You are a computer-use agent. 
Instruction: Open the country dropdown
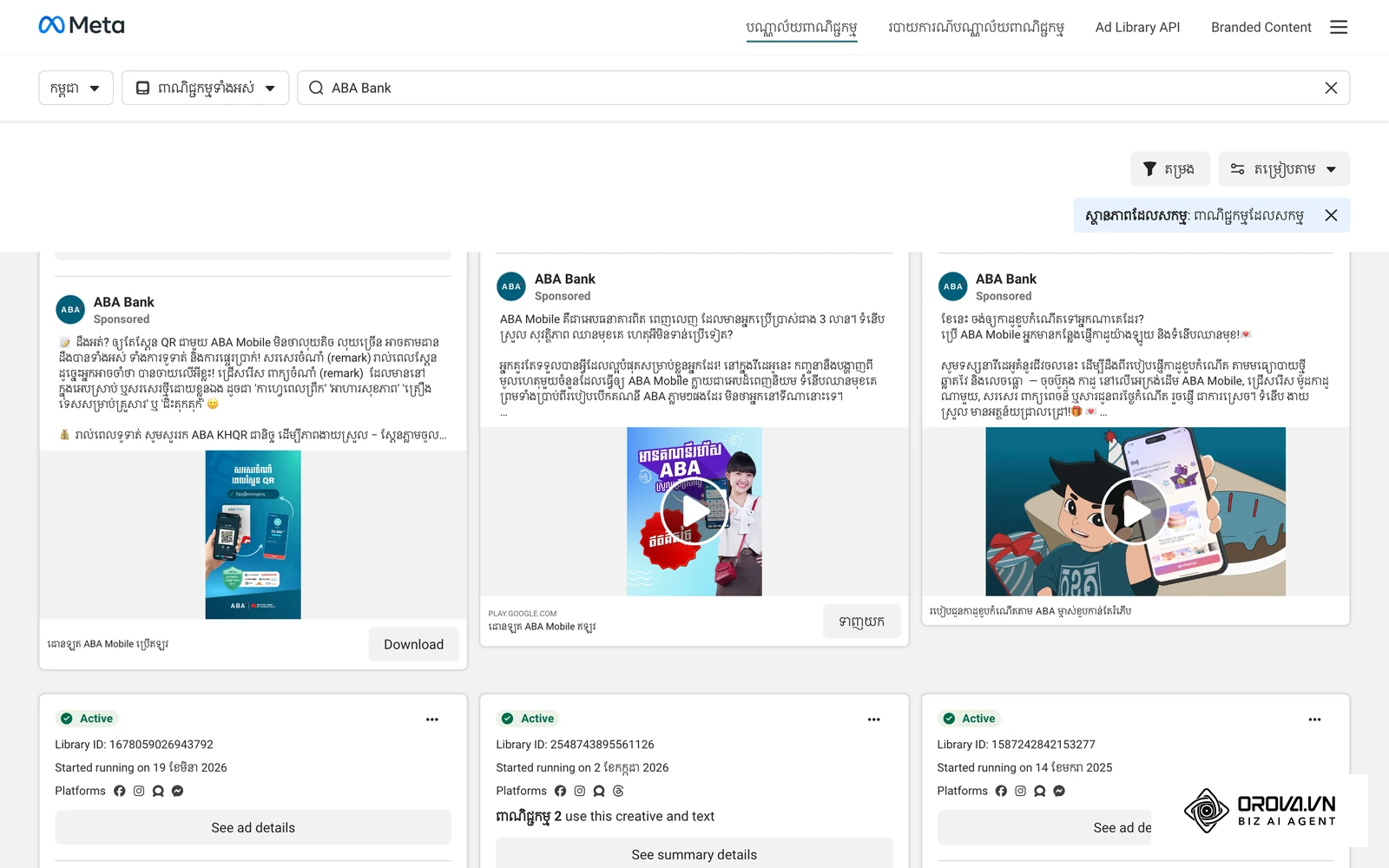[x=76, y=88]
